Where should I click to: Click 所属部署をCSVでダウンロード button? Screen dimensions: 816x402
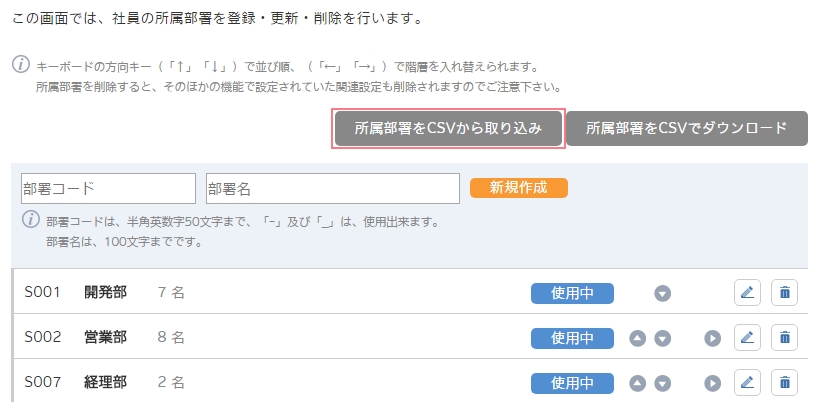pos(687,129)
